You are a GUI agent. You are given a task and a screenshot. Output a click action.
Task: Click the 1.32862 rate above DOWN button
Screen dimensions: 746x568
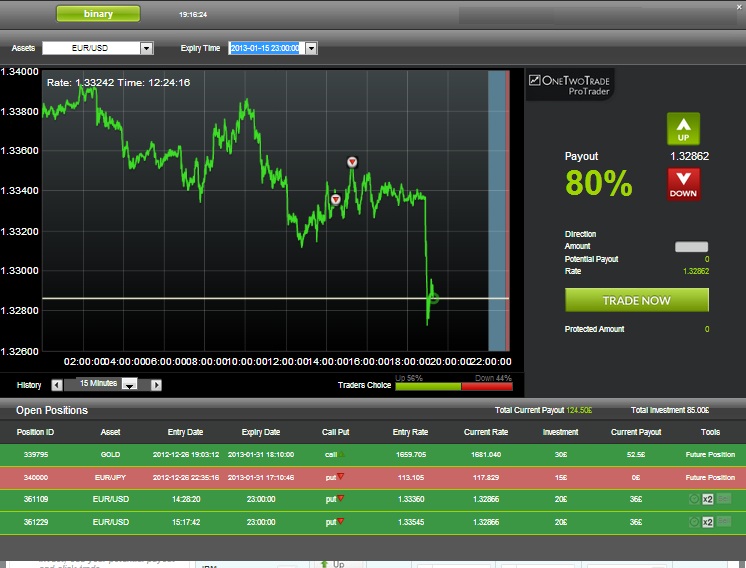(x=689, y=156)
